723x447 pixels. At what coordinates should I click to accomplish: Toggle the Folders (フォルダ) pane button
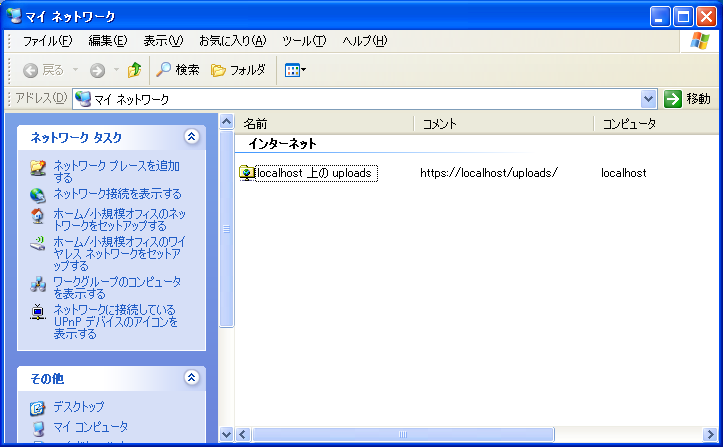238,70
